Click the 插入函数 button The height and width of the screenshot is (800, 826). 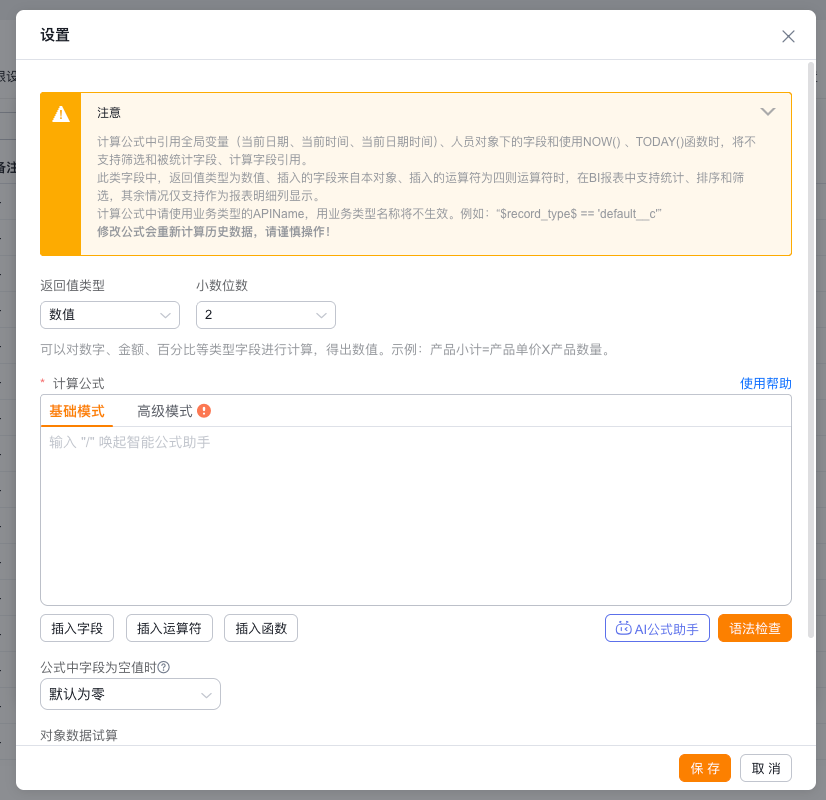[x=261, y=628]
